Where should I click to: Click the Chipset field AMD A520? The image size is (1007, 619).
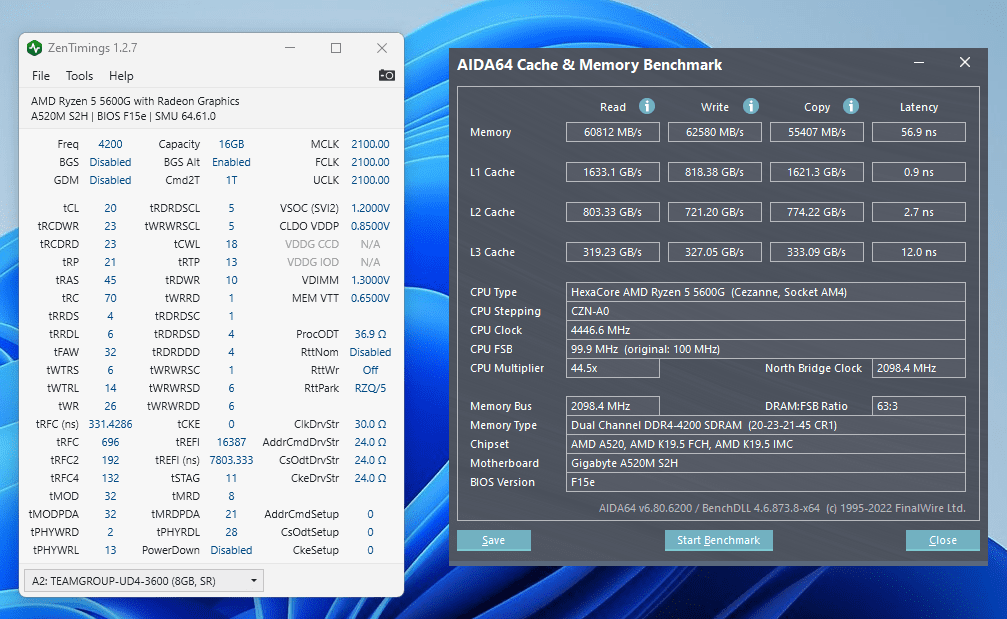[x=766, y=444]
